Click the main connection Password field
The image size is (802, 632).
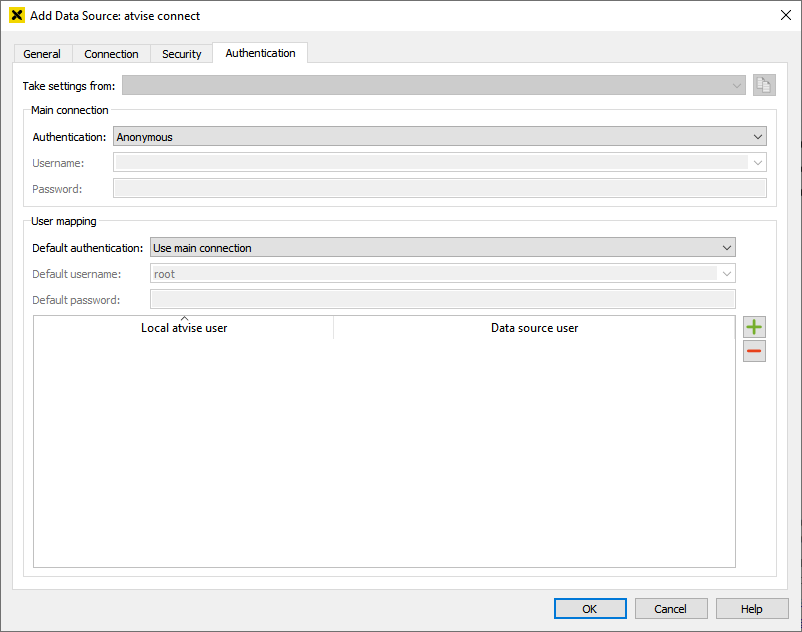pos(439,188)
